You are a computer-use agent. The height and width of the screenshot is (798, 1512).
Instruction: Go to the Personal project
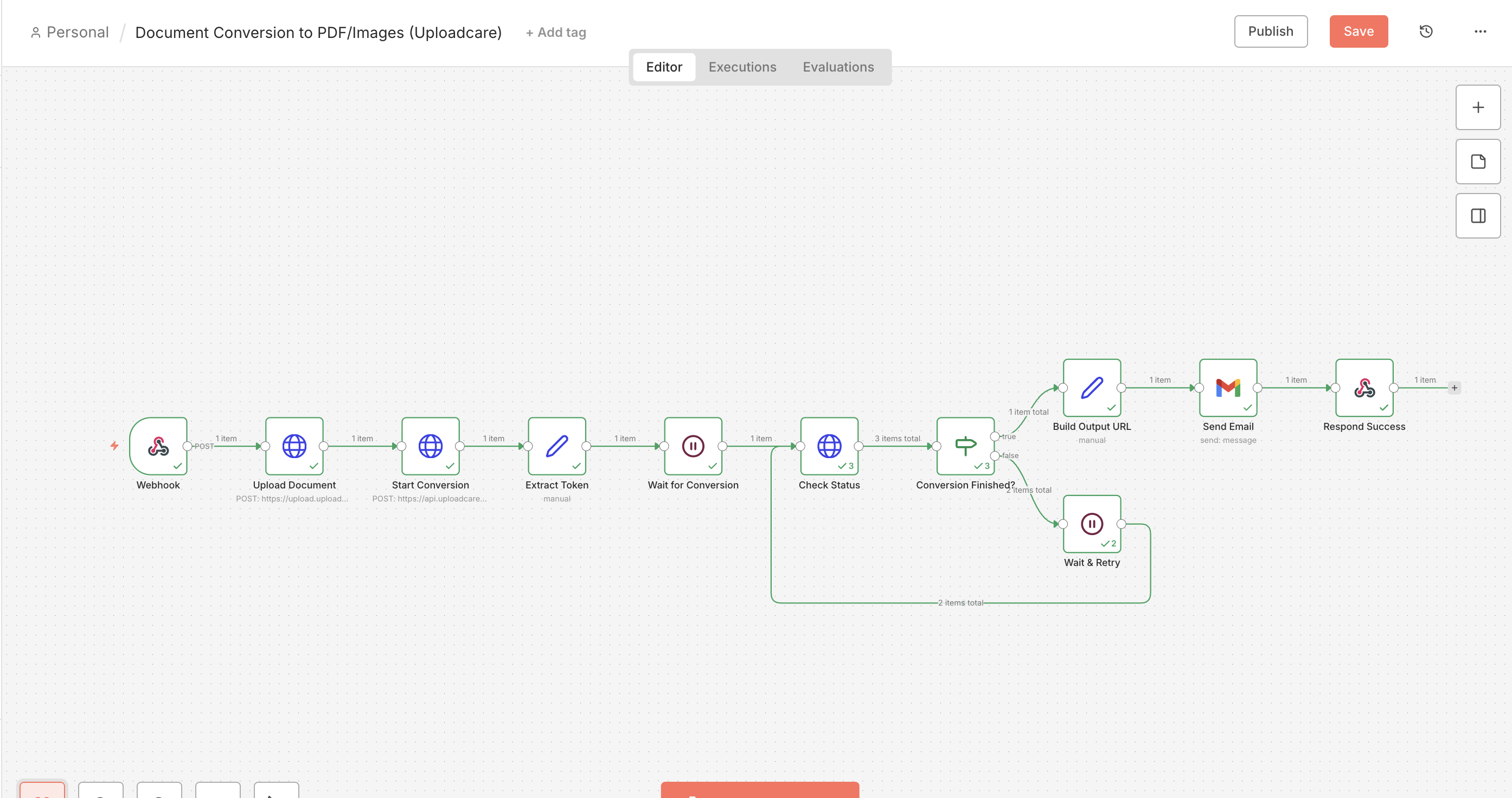coord(70,33)
